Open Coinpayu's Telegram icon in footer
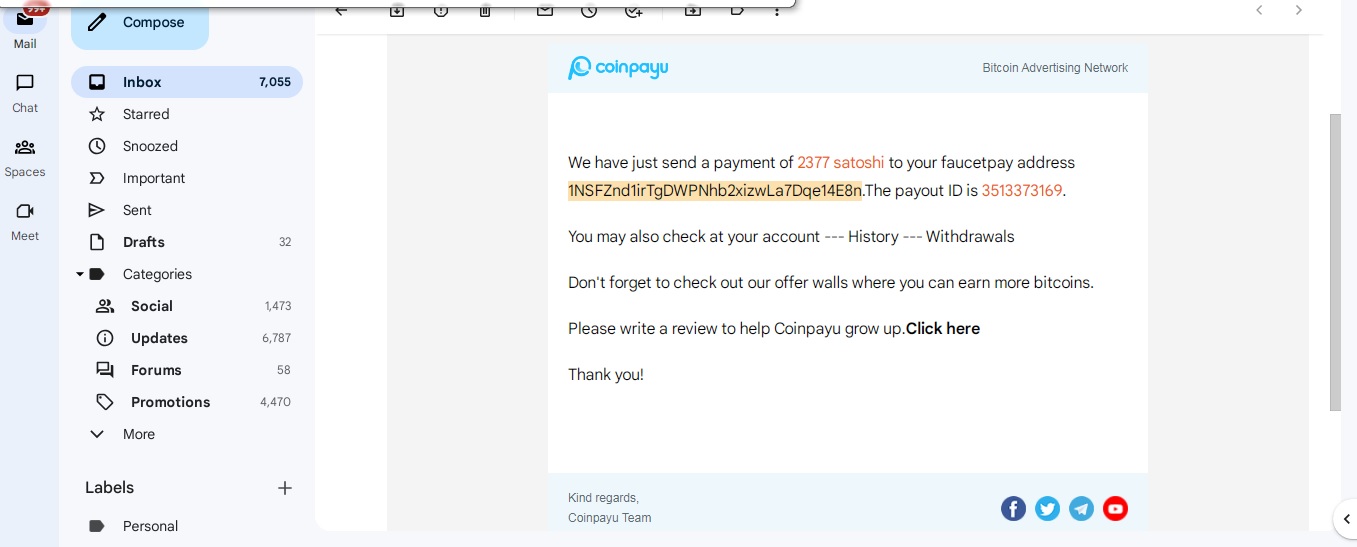 click(1081, 509)
